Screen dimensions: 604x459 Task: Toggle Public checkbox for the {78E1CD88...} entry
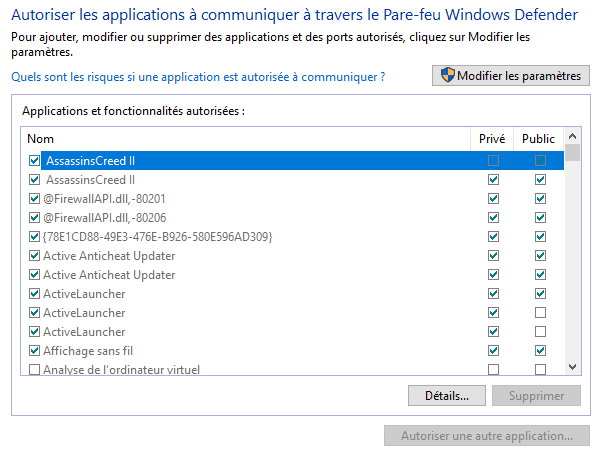click(x=540, y=237)
